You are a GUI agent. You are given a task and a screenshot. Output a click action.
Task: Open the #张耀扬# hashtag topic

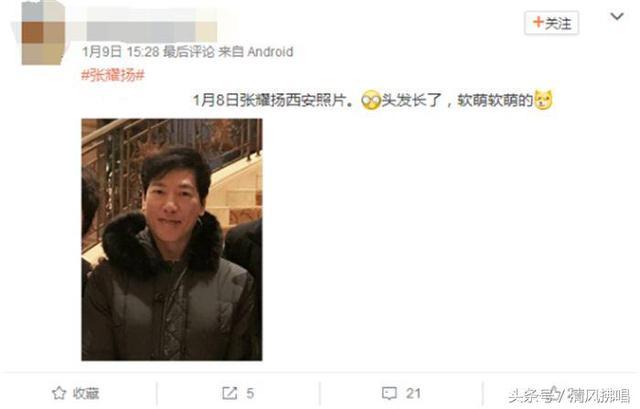coord(113,75)
